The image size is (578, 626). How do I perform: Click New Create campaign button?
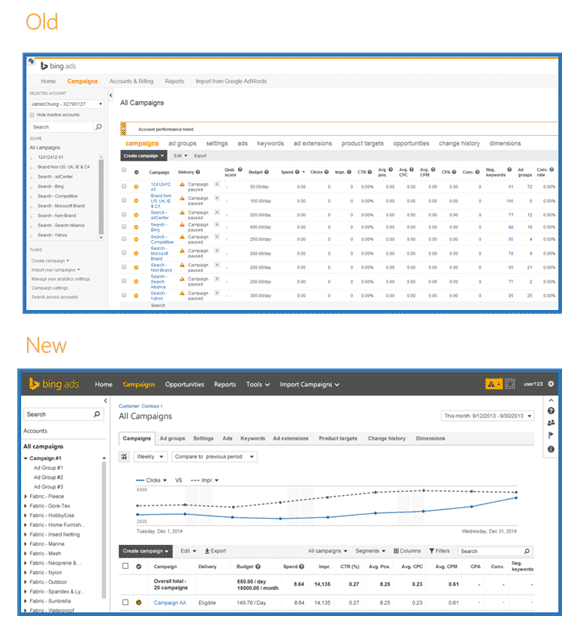pyautogui.click(x=146, y=551)
